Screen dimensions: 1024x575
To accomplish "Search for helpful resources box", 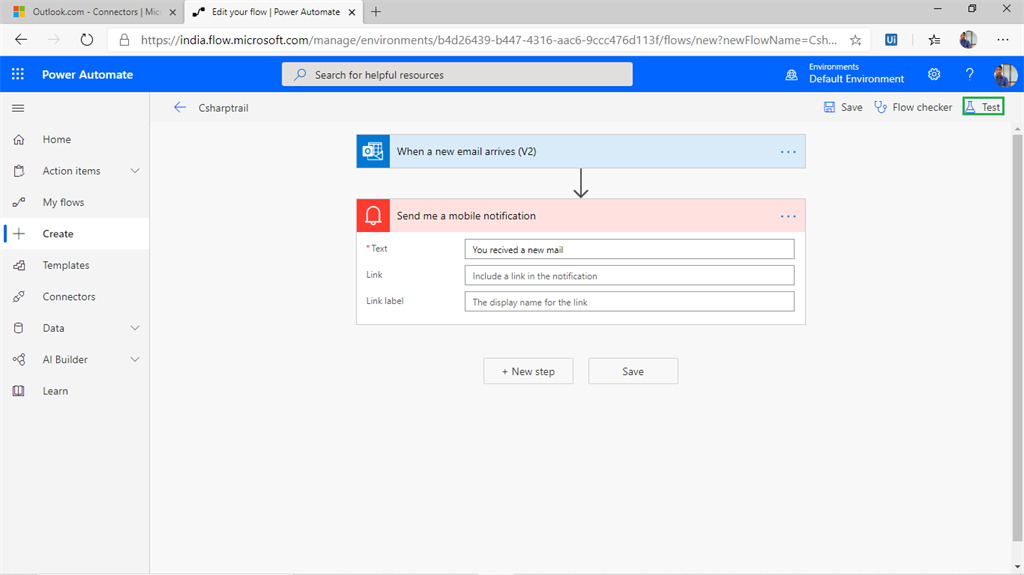I will pyautogui.click(x=457, y=74).
